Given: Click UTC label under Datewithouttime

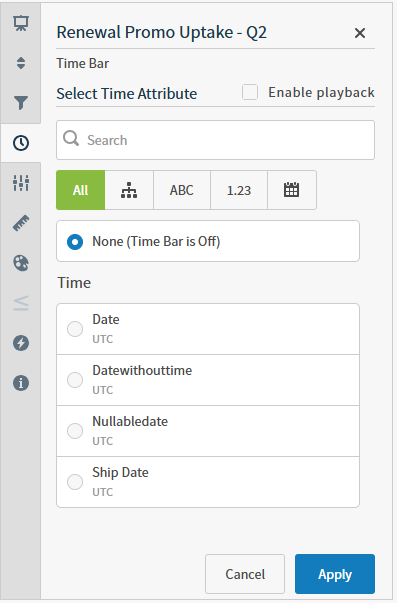Looking at the screenshot, I should click(x=103, y=390).
